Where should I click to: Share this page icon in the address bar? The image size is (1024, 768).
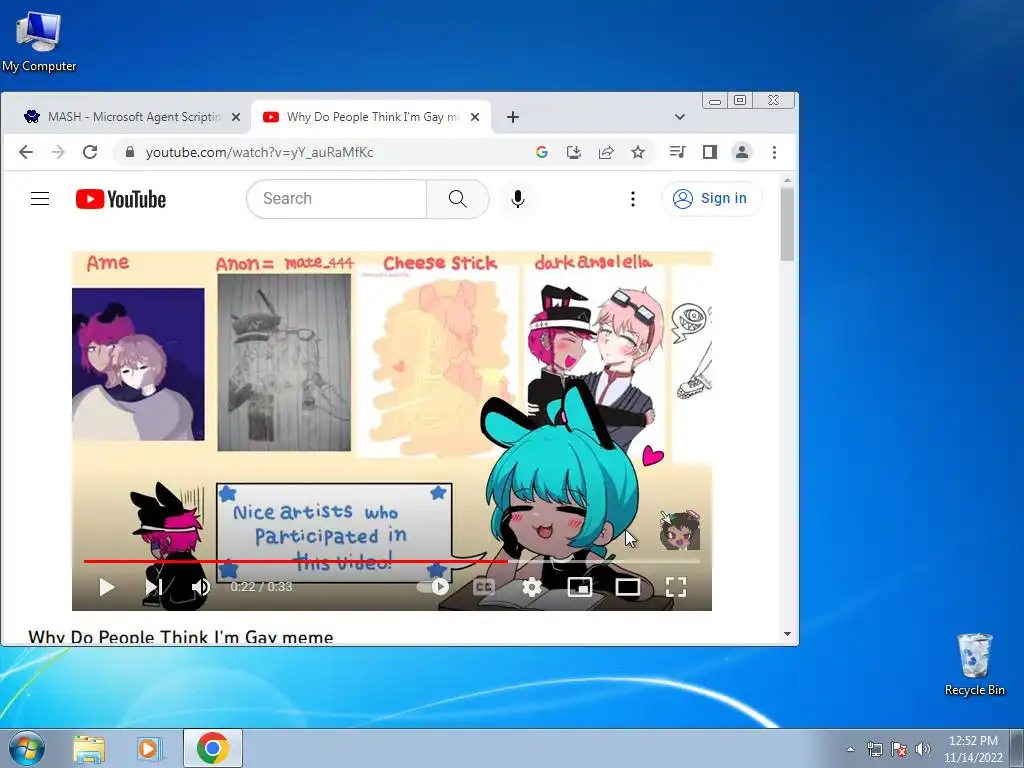tap(605, 152)
